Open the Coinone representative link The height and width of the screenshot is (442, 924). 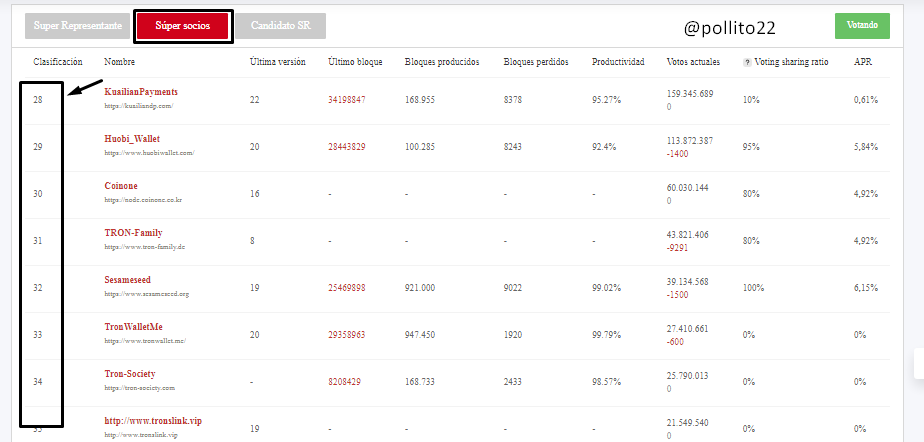tap(121, 186)
